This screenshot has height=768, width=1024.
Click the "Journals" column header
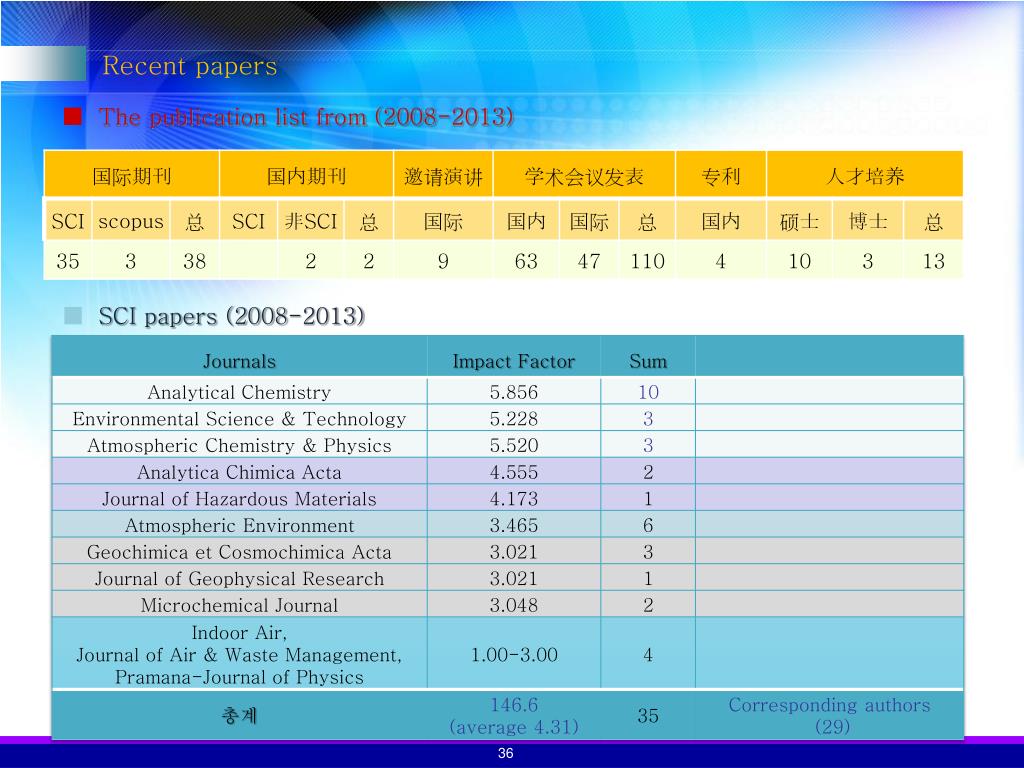(x=240, y=361)
